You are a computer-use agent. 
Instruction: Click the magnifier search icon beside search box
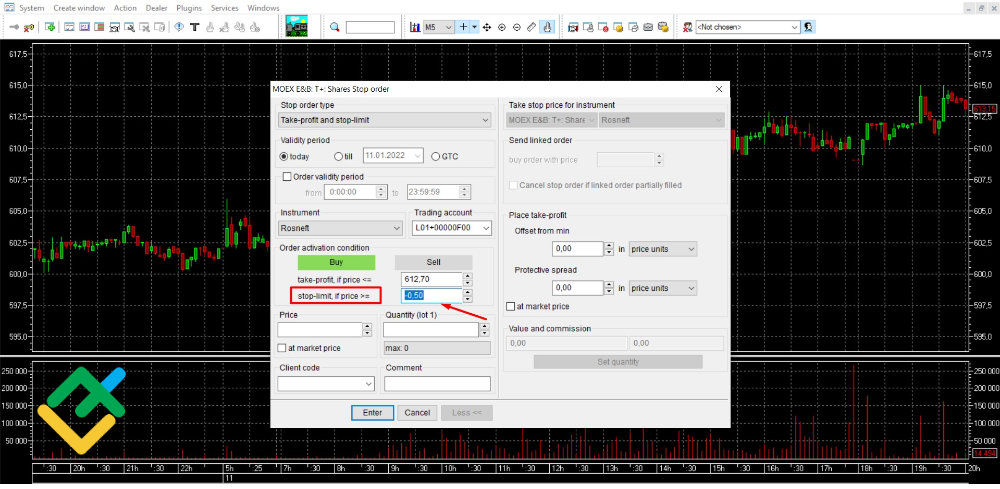point(335,27)
